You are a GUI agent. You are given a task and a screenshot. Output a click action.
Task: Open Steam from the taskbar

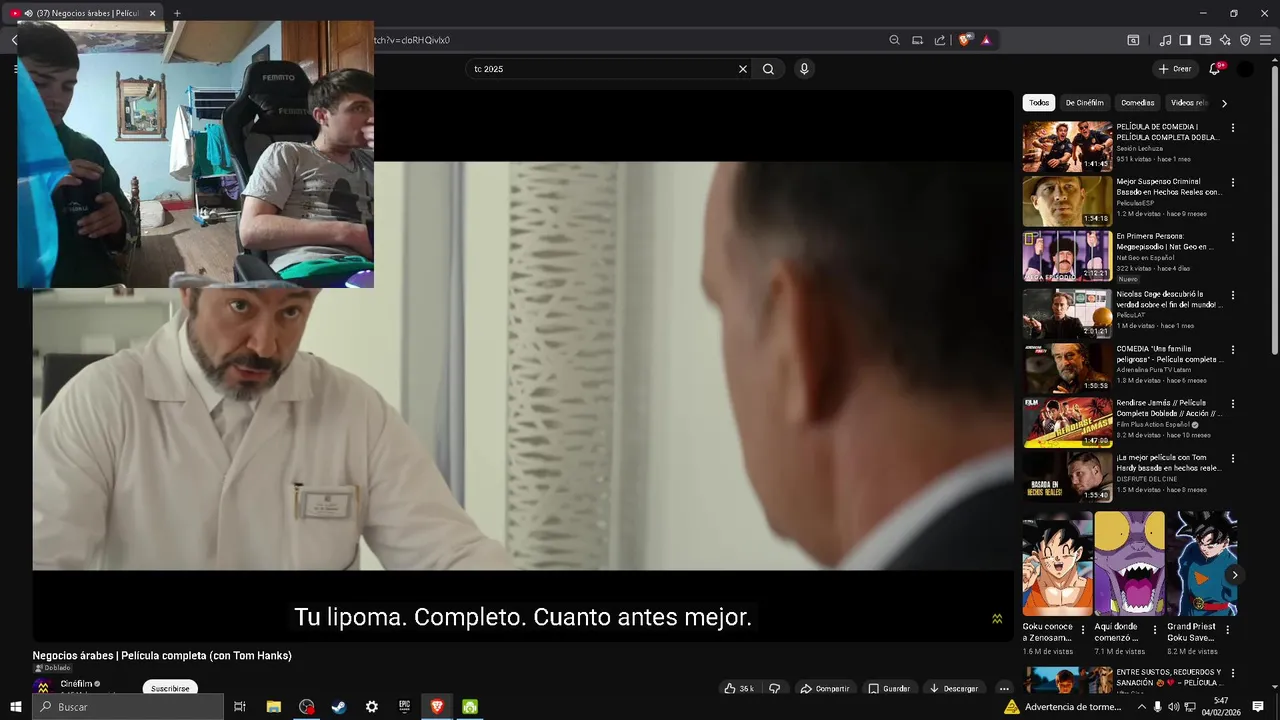[x=339, y=707]
